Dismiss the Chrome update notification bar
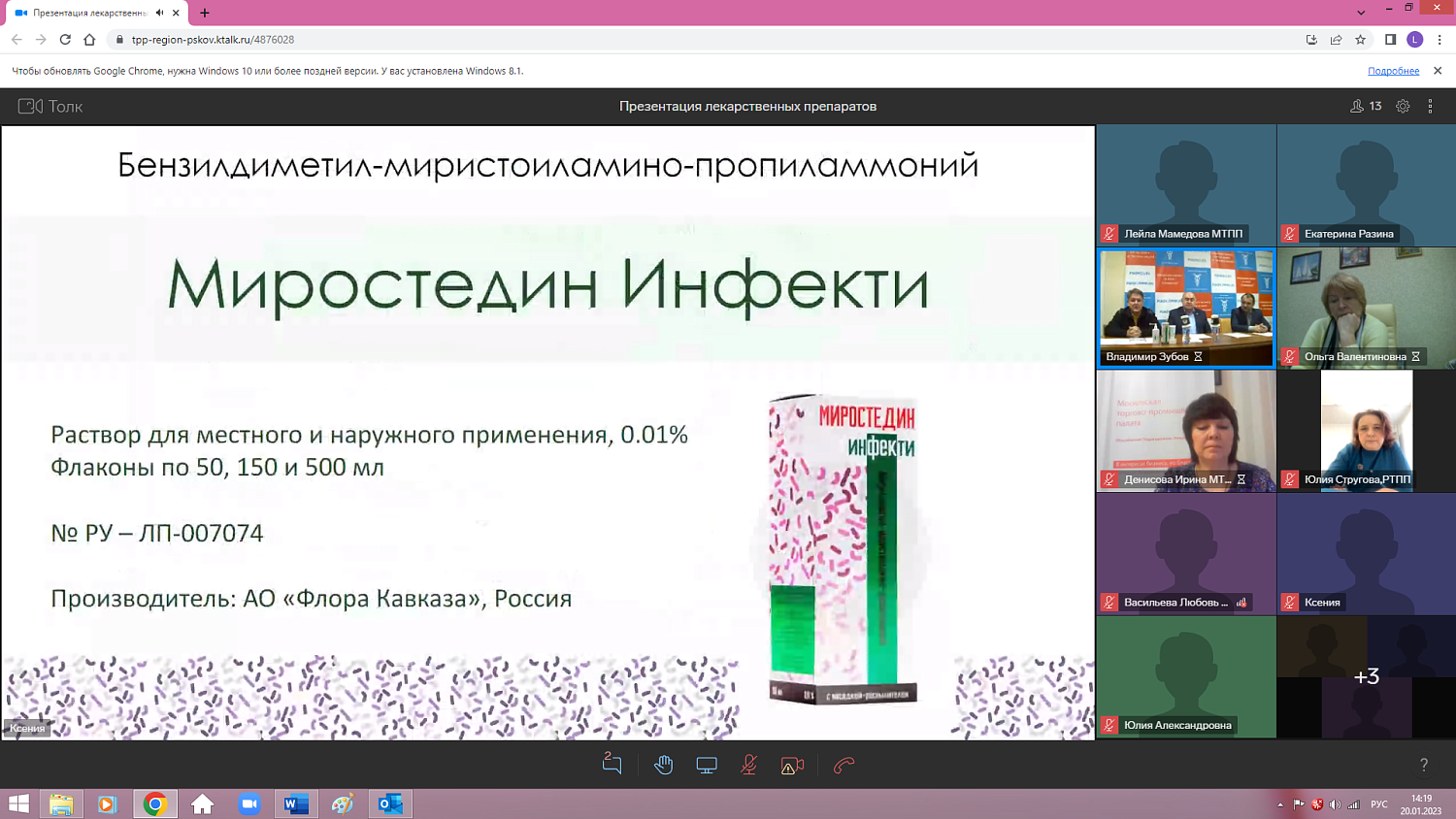1456x819 pixels. tap(1438, 71)
